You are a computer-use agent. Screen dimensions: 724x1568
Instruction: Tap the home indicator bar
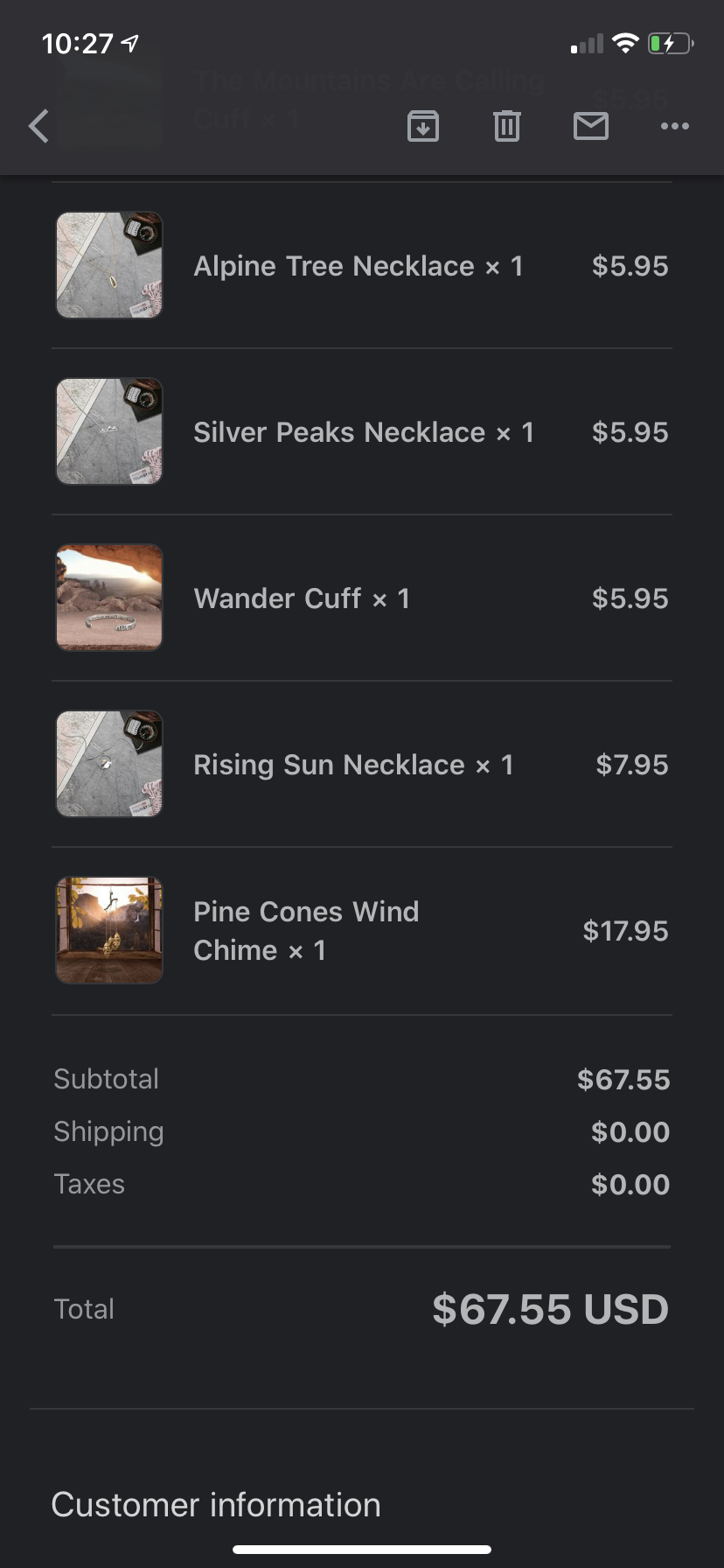(x=362, y=1550)
